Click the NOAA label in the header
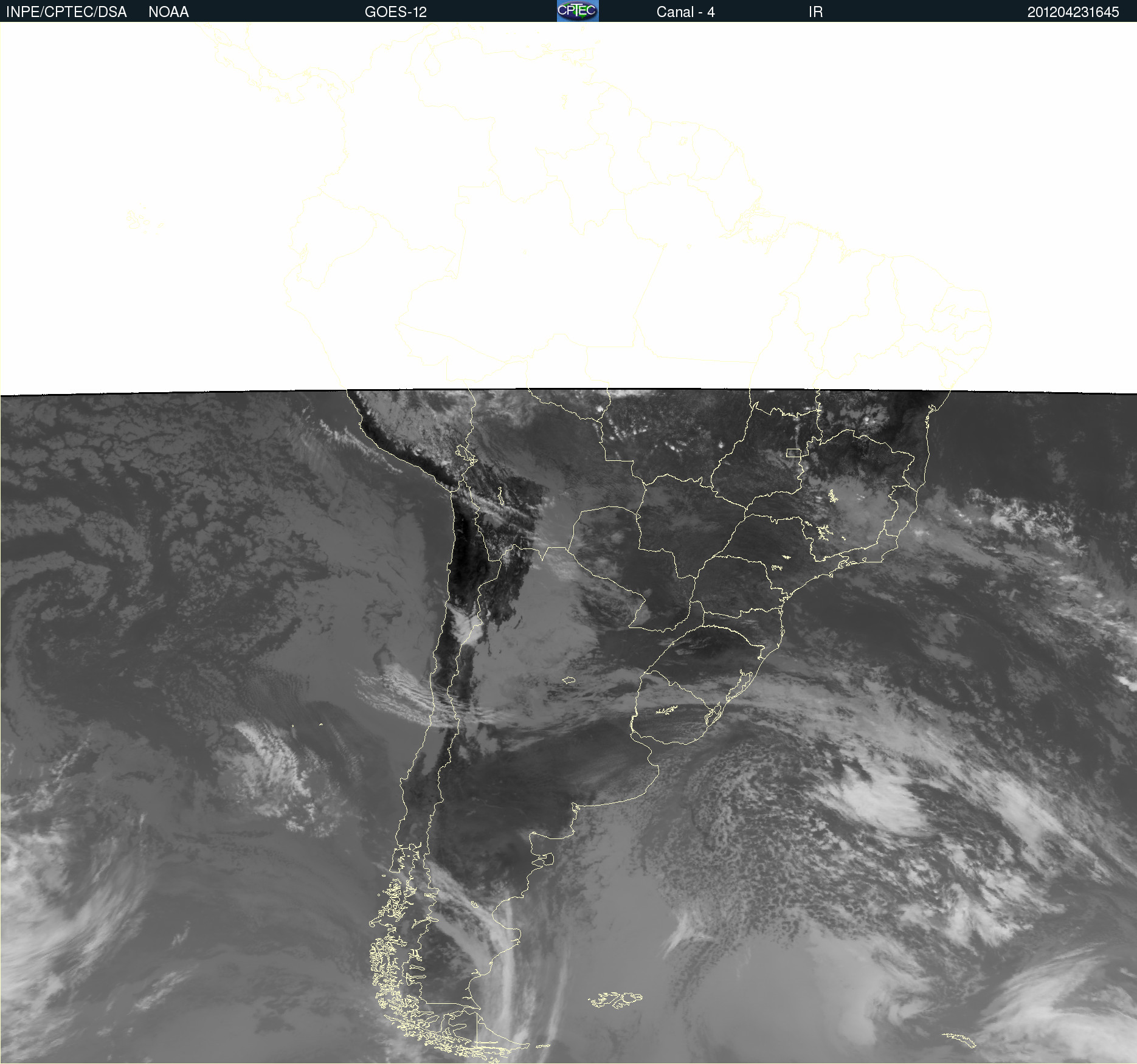The height and width of the screenshot is (1064, 1137). tap(168, 12)
